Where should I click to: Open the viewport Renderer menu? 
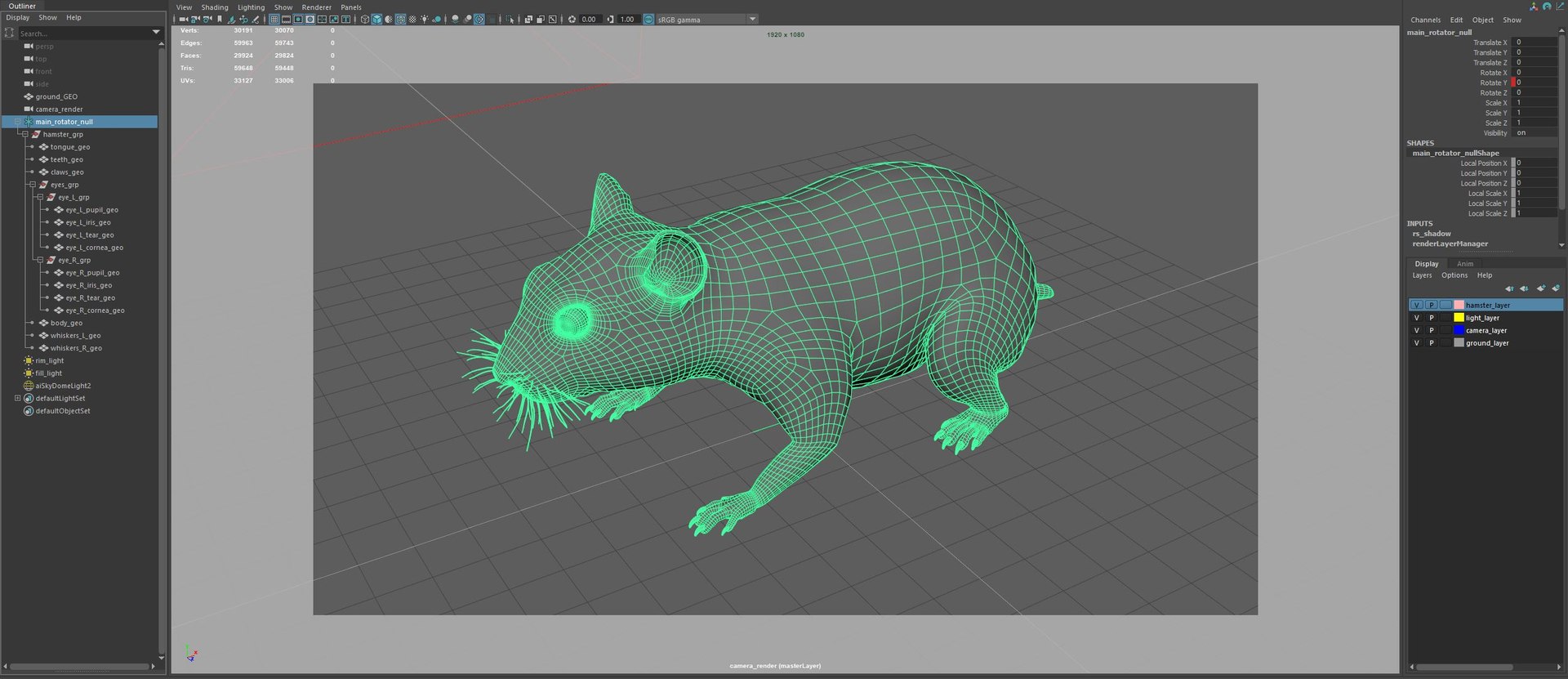(x=317, y=7)
